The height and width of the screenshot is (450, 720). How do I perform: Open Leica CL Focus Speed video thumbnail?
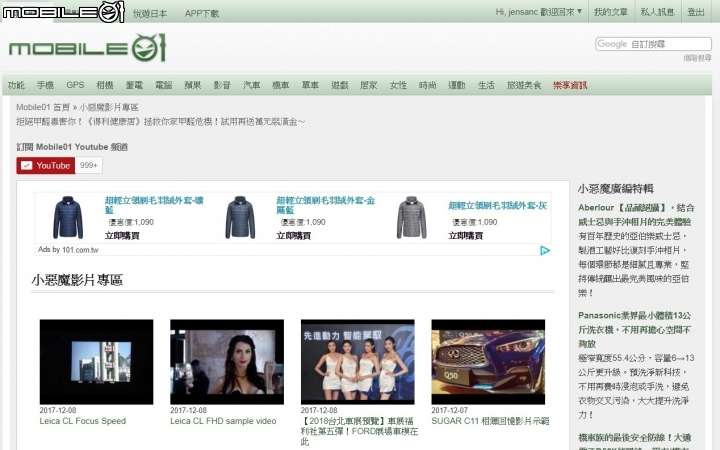pos(96,362)
